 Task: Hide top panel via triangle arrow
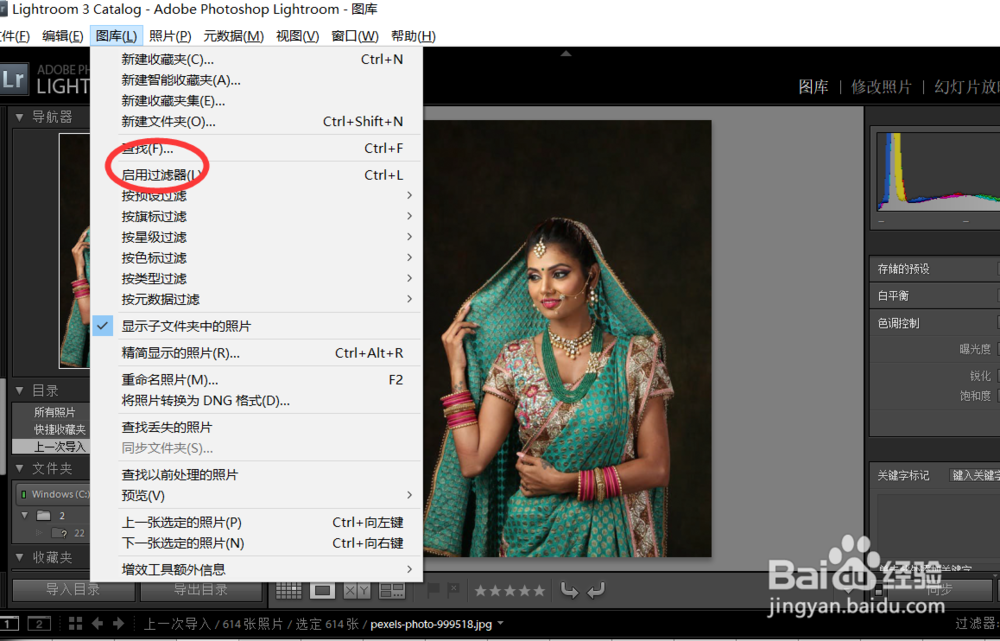[x=566, y=54]
